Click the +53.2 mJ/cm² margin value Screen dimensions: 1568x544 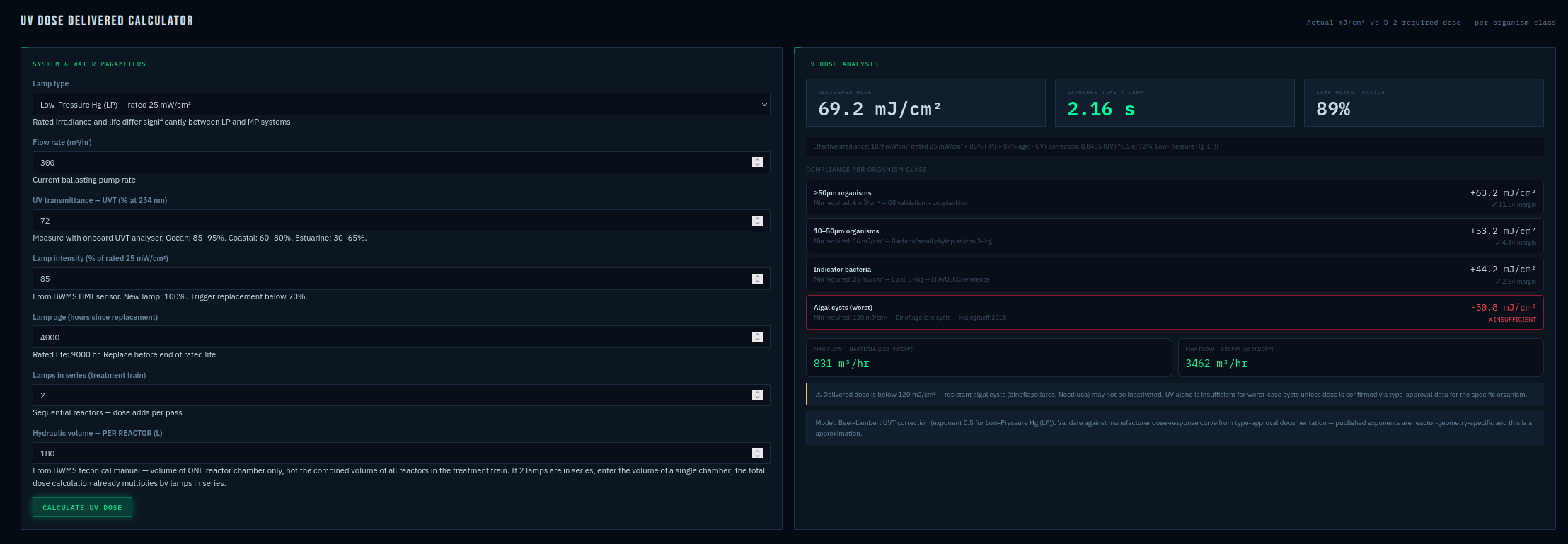[x=1503, y=231]
